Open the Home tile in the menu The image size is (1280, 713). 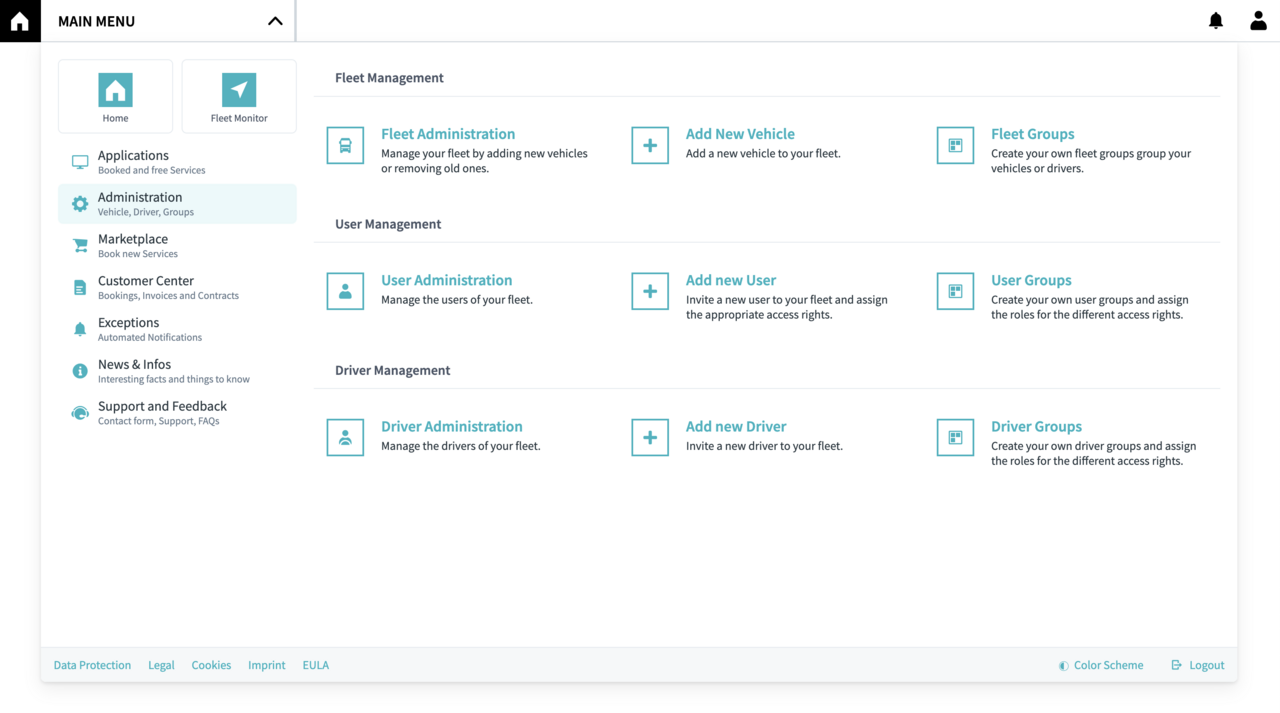(115, 97)
